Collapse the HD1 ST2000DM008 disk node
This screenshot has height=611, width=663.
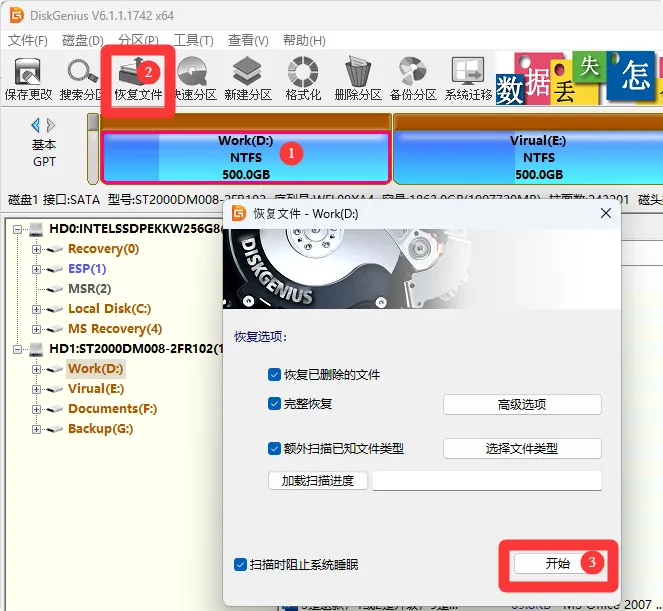(17, 349)
